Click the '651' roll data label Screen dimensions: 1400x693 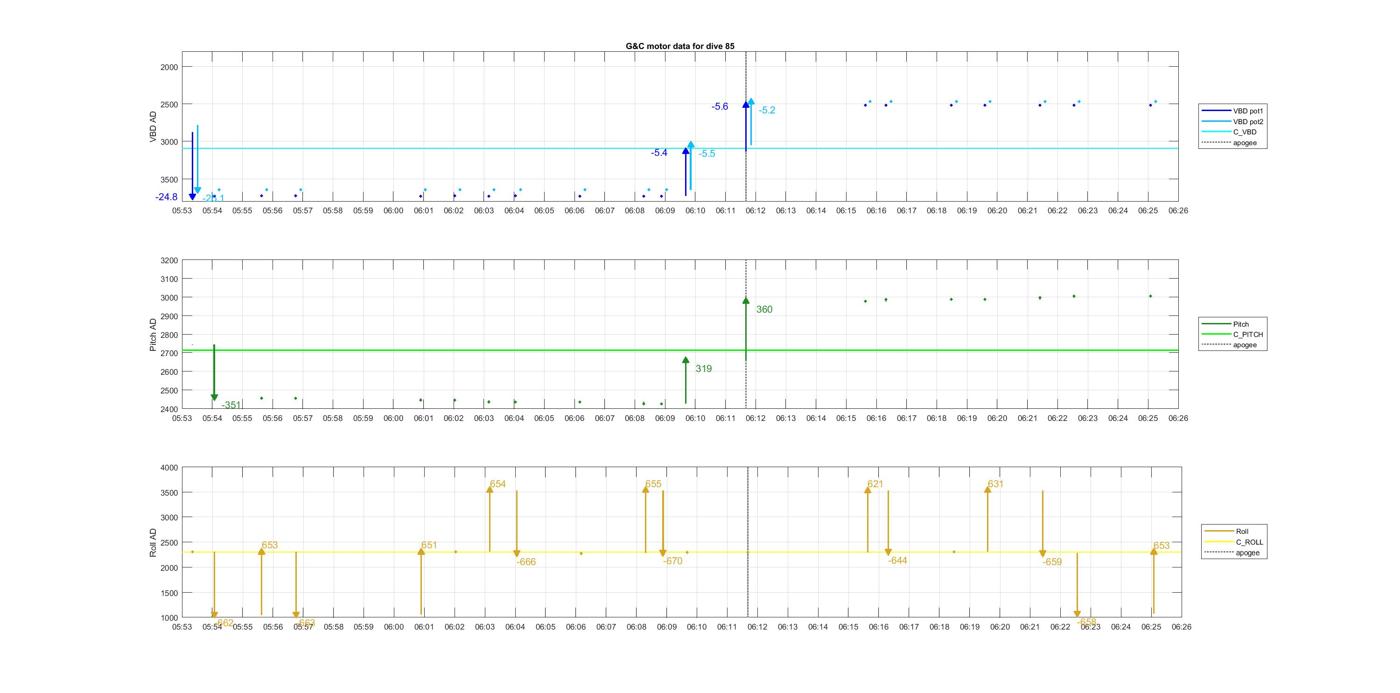click(429, 545)
